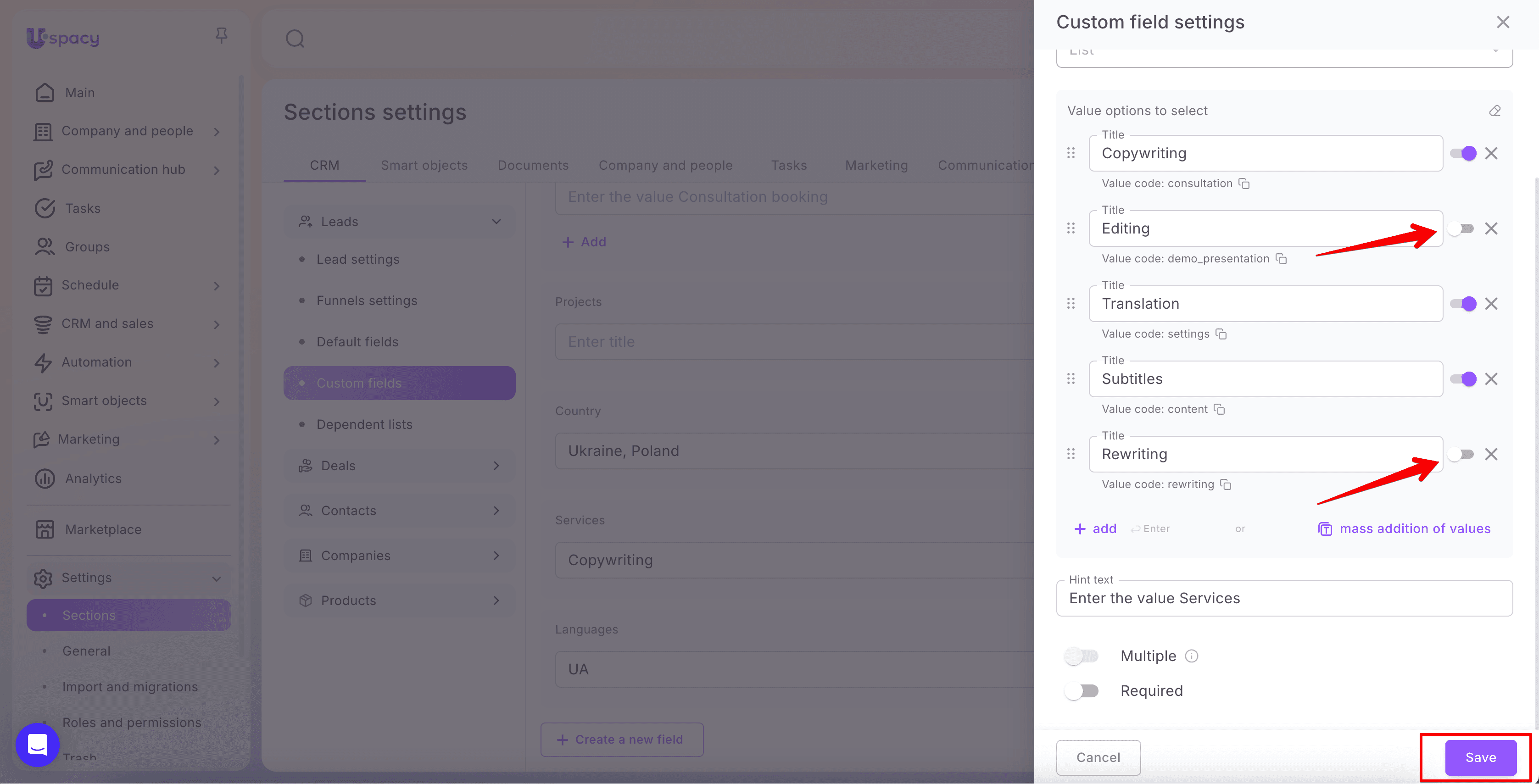Open Company and people tab
This screenshot has width=1539, height=784.
click(x=665, y=166)
